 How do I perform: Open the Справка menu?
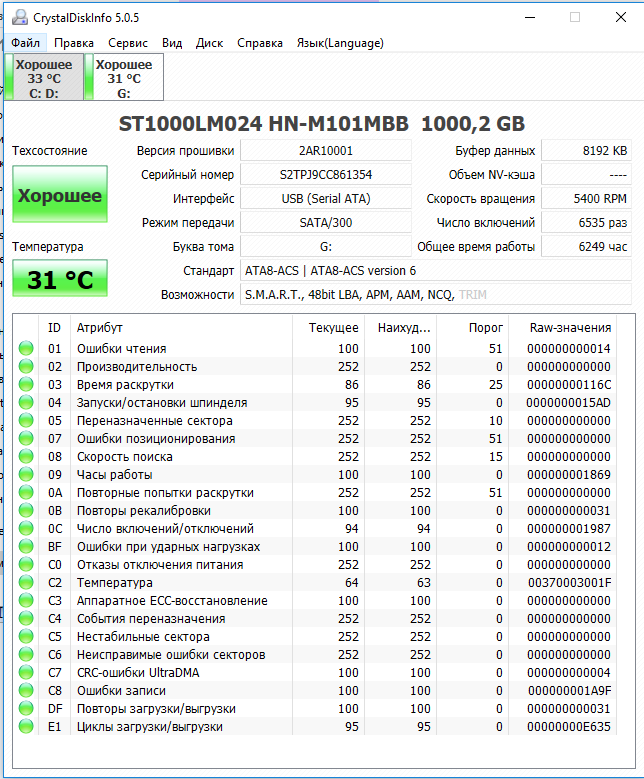coord(260,43)
